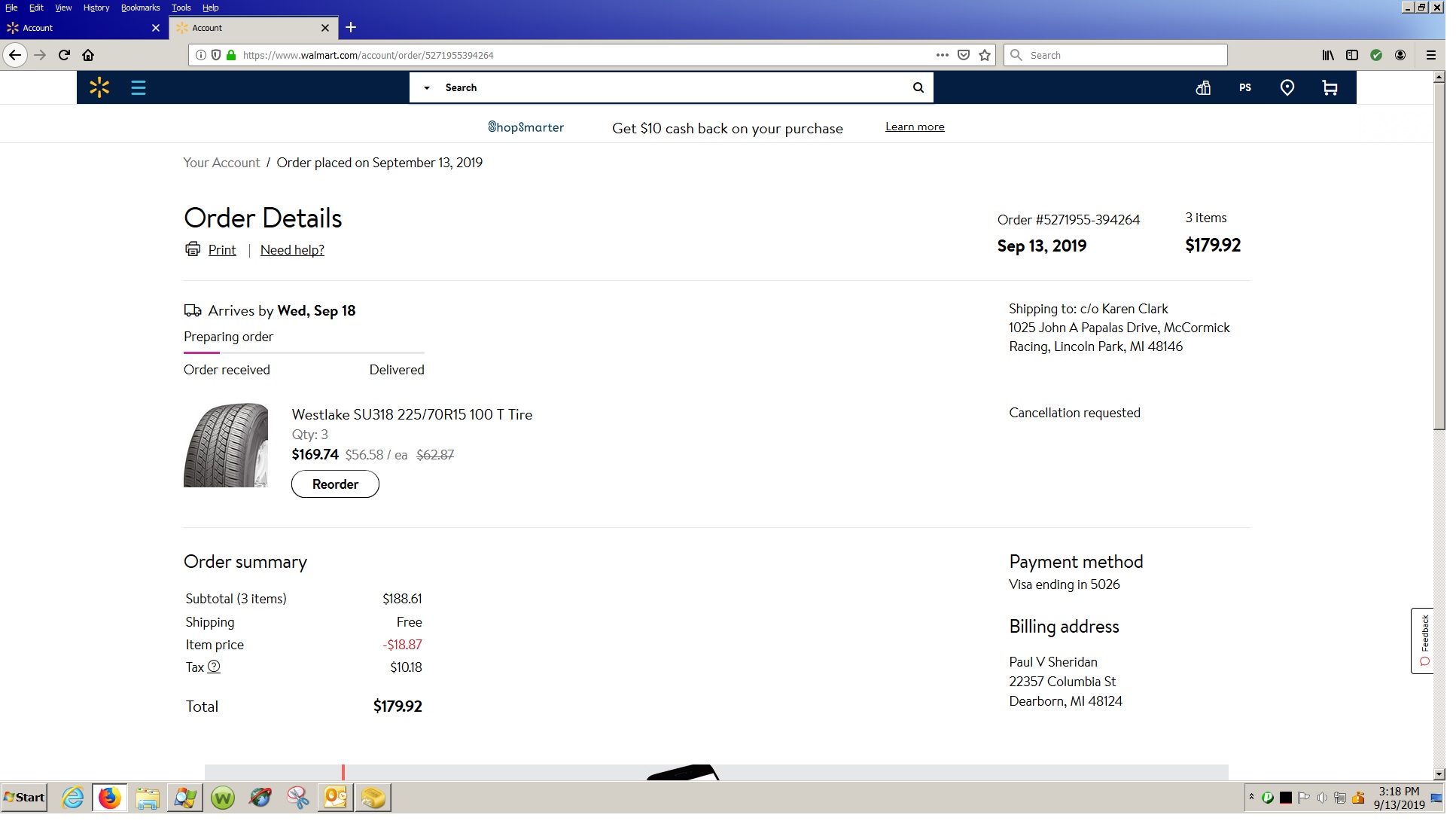Open Internet Explorer from the taskbar
1456x824 pixels.
(73, 798)
